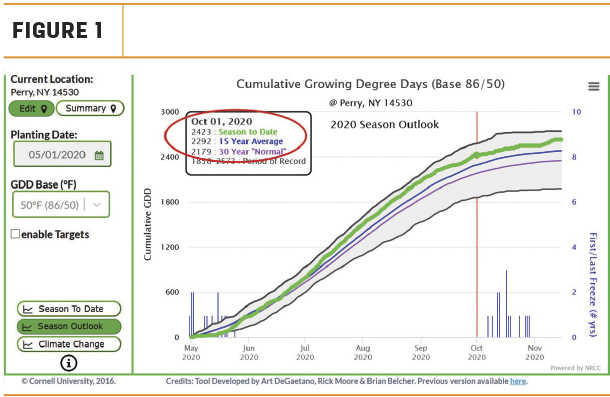
Task: Switch to the Climate Change view
Action: 69,344
